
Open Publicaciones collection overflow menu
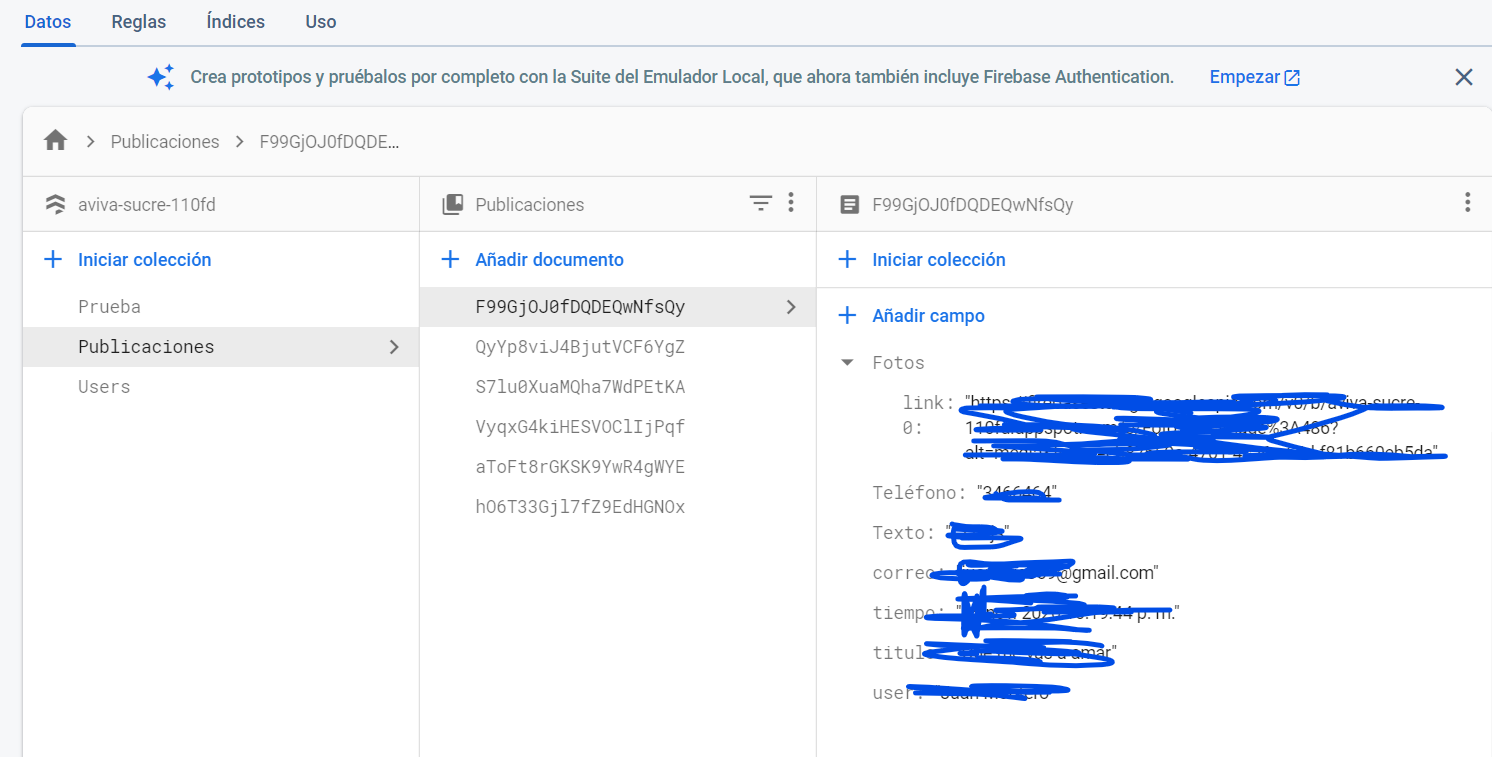tap(791, 203)
